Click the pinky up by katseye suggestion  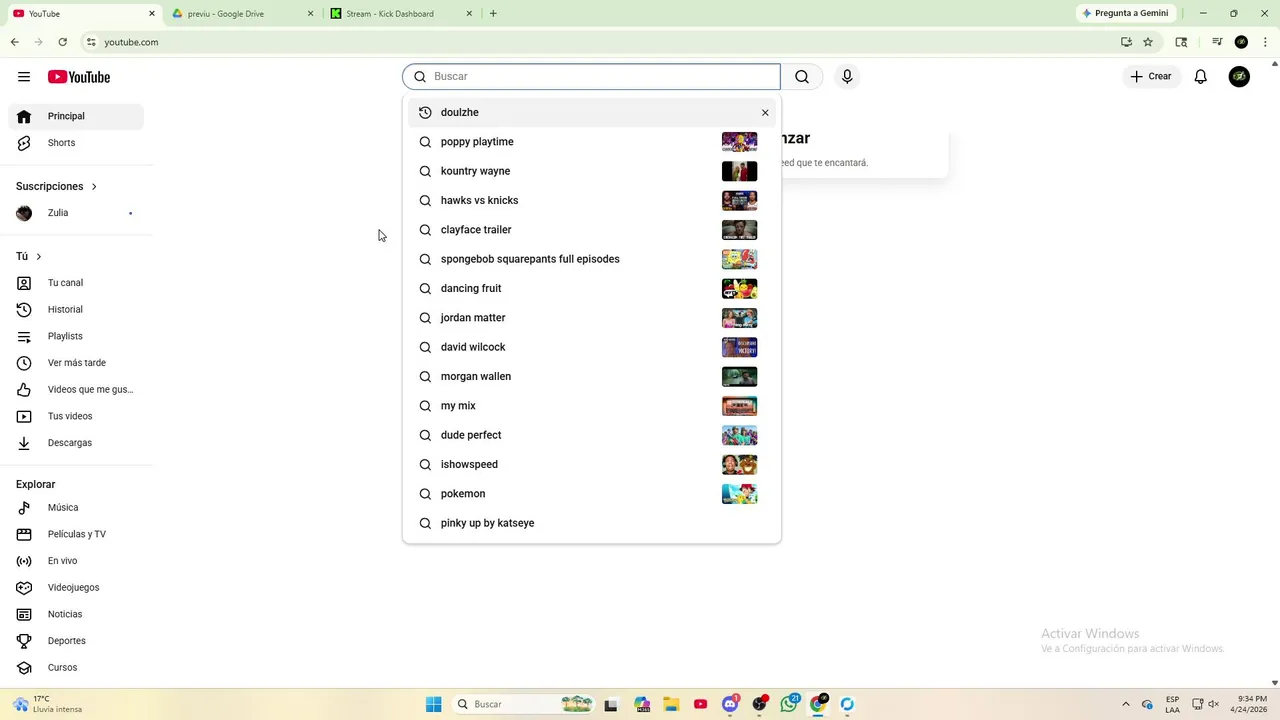[x=591, y=523]
